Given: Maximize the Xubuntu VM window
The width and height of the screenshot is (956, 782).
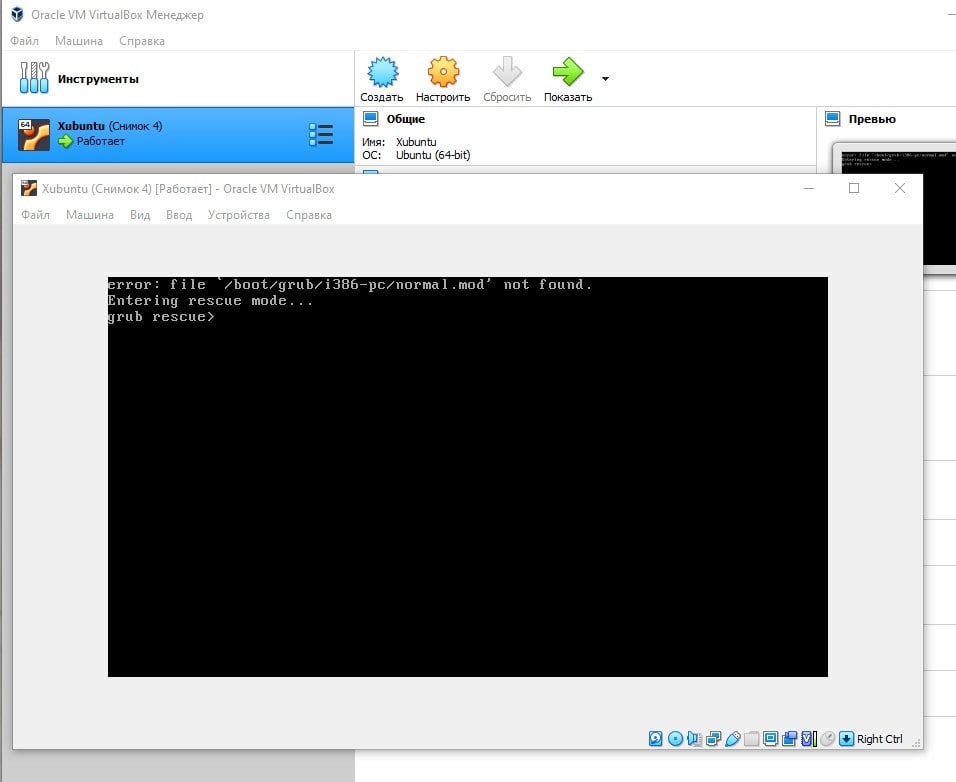Looking at the screenshot, I should click(x=854, y=188).
